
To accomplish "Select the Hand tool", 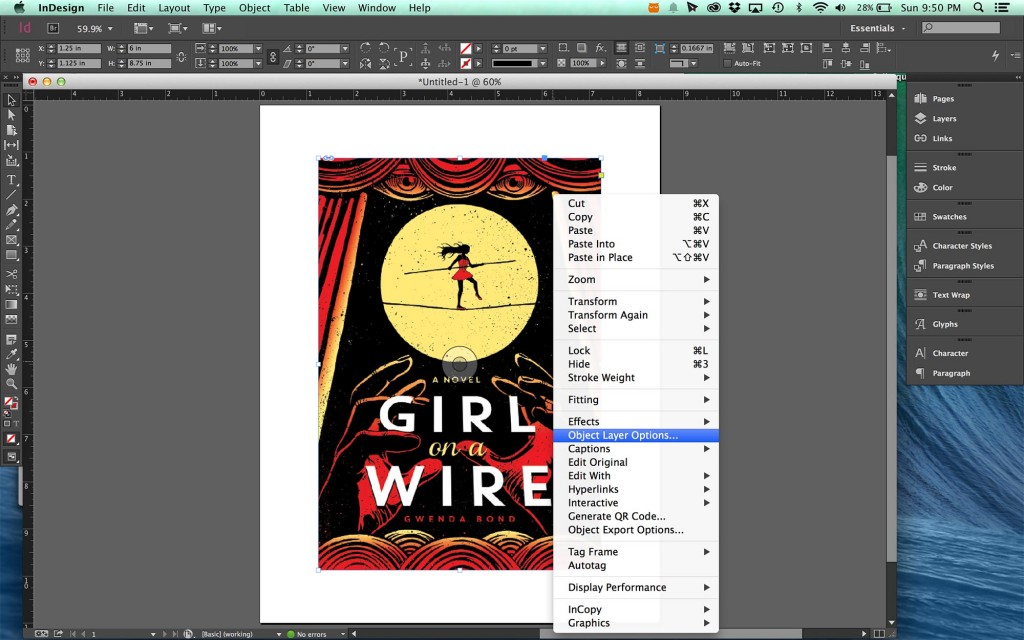I will (x=11, y=369).
